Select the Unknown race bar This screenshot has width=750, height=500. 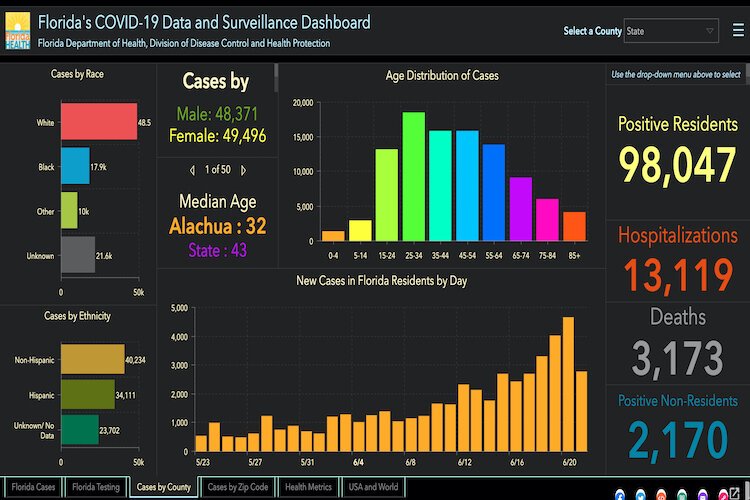78,255
